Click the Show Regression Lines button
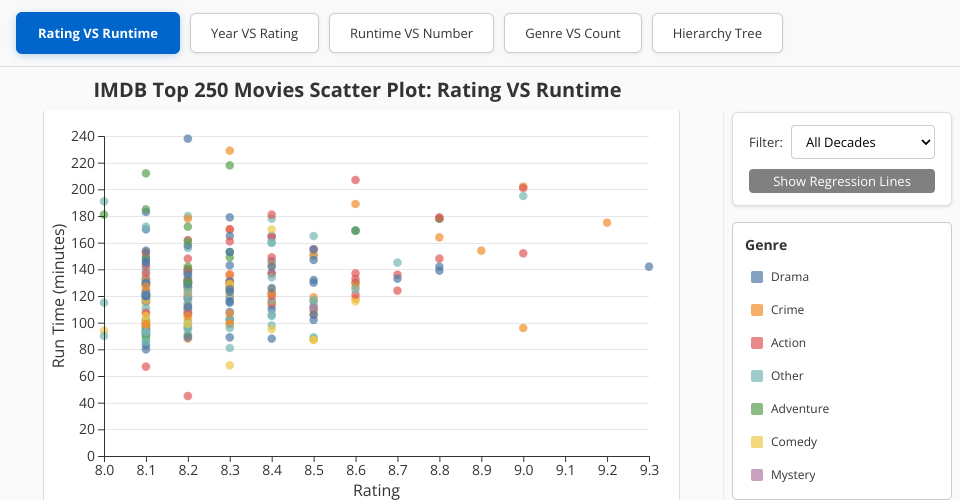 [842, 181]
